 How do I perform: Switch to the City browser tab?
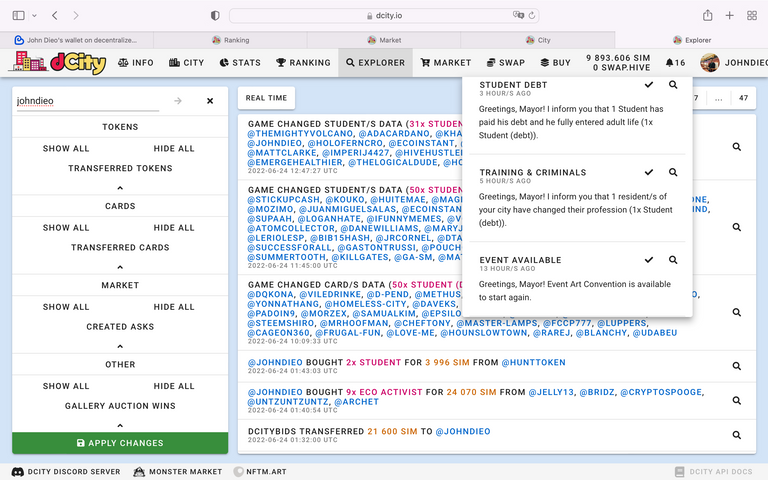[538, 40]
